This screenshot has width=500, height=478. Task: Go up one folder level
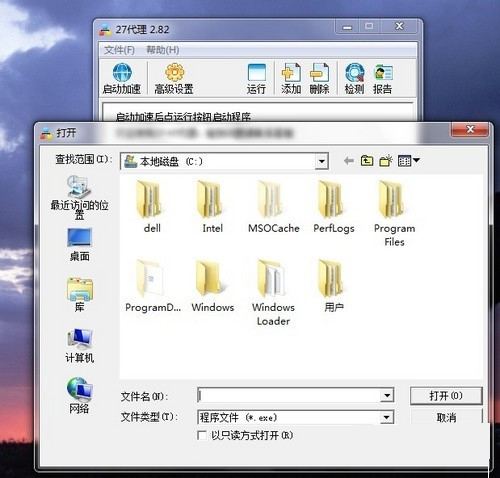[x=367, y=161]
